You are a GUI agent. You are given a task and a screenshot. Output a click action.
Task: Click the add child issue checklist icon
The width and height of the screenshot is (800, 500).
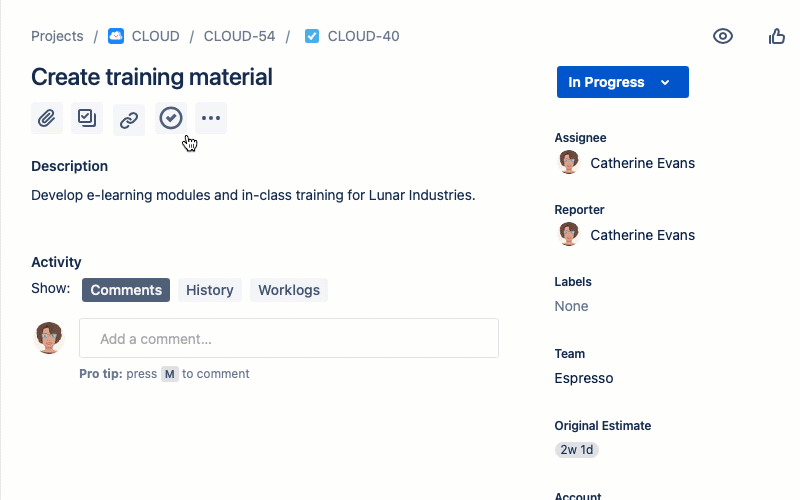coord(87,118)
